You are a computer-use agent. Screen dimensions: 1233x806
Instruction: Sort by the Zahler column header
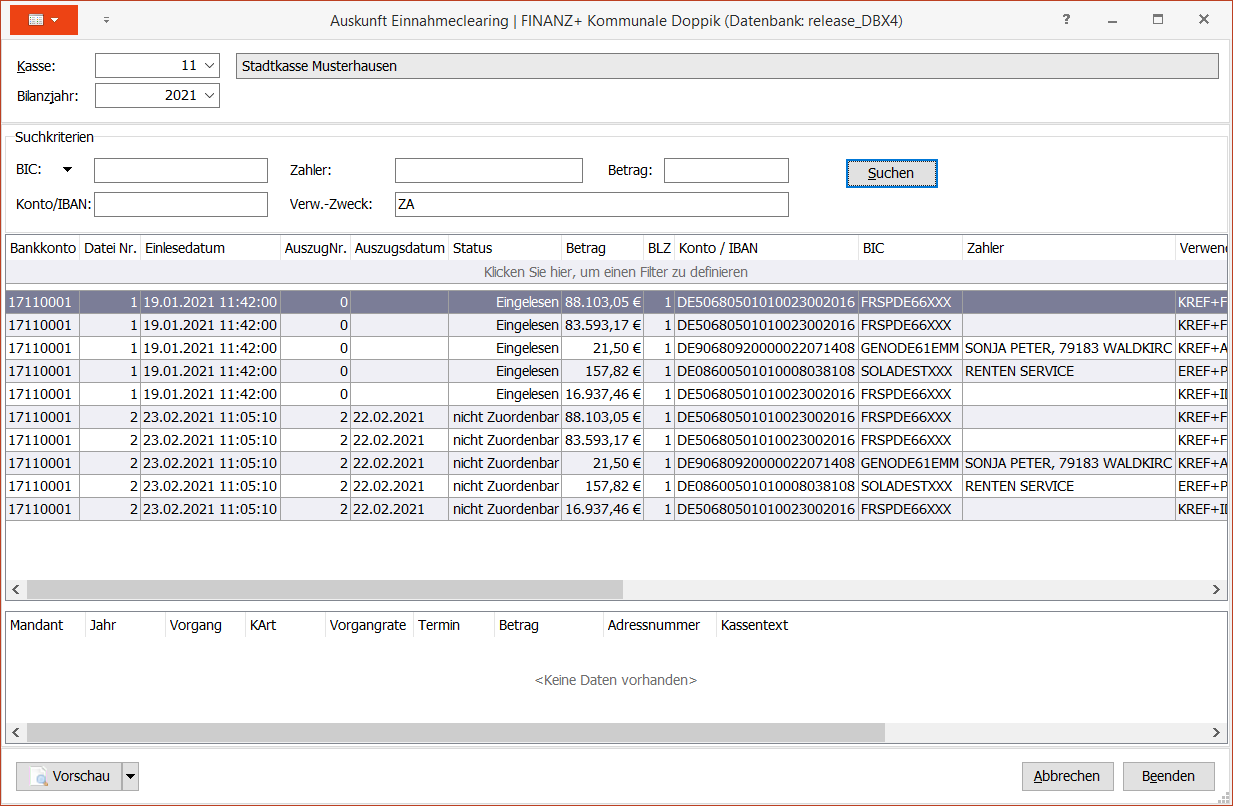[1069, 248]
